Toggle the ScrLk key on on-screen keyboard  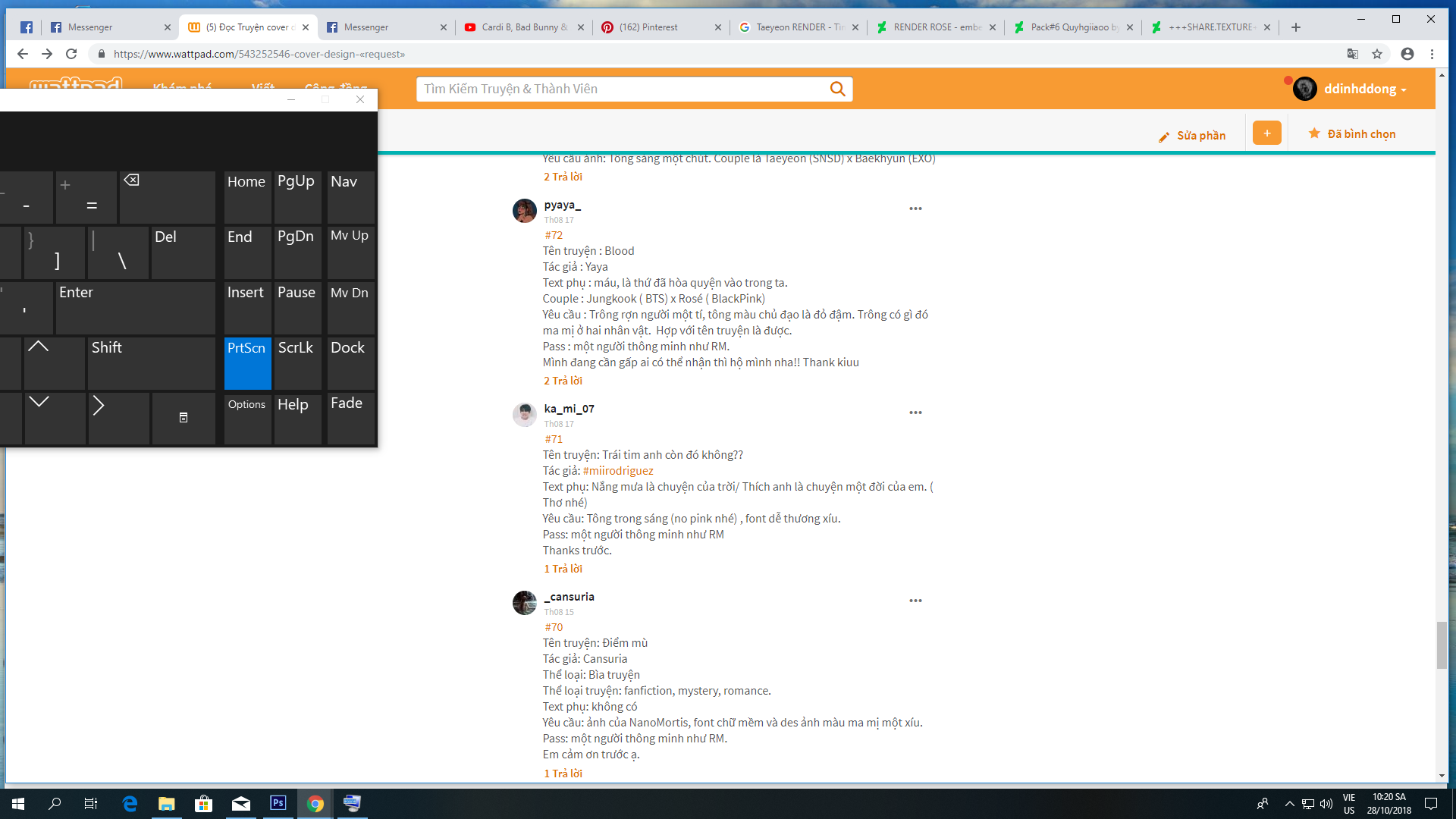pos(297,362)
